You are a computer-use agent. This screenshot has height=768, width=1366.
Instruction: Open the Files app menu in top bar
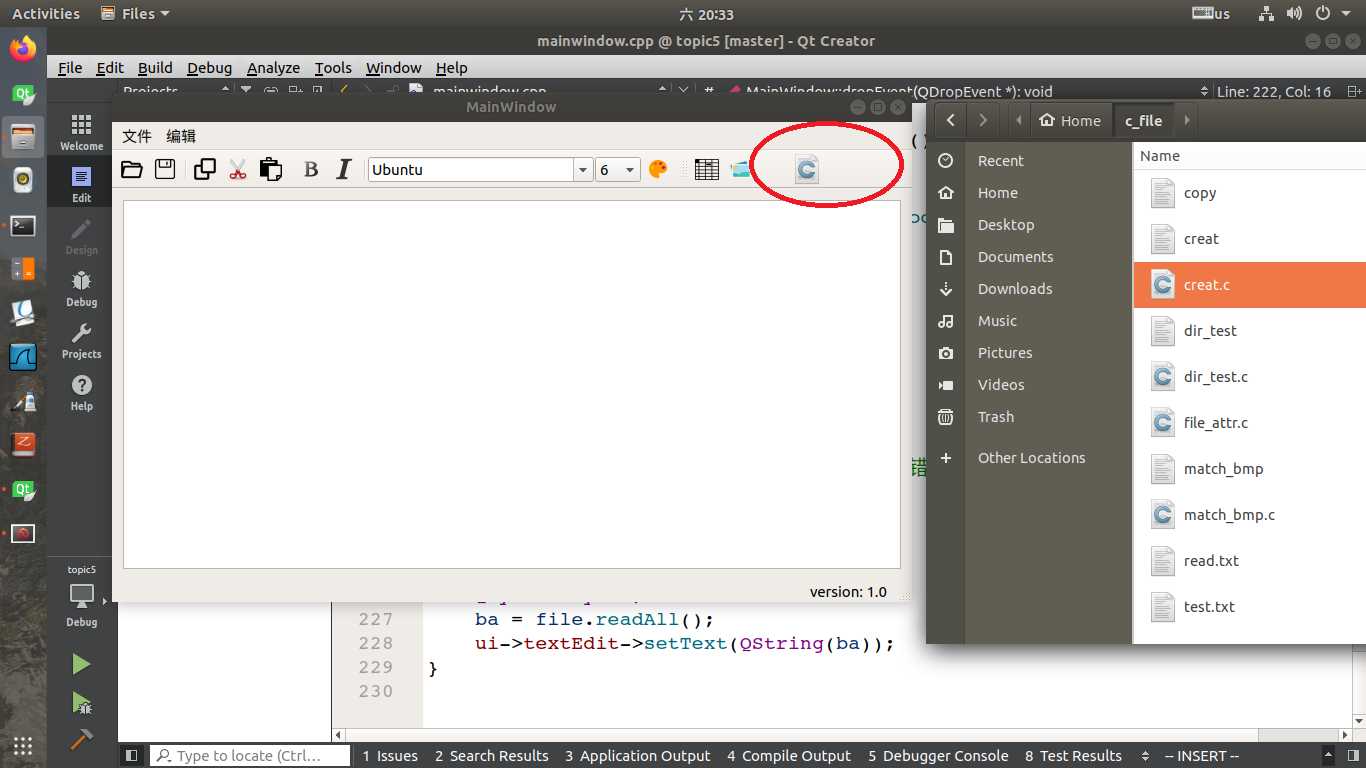click(x=136, y=14)
